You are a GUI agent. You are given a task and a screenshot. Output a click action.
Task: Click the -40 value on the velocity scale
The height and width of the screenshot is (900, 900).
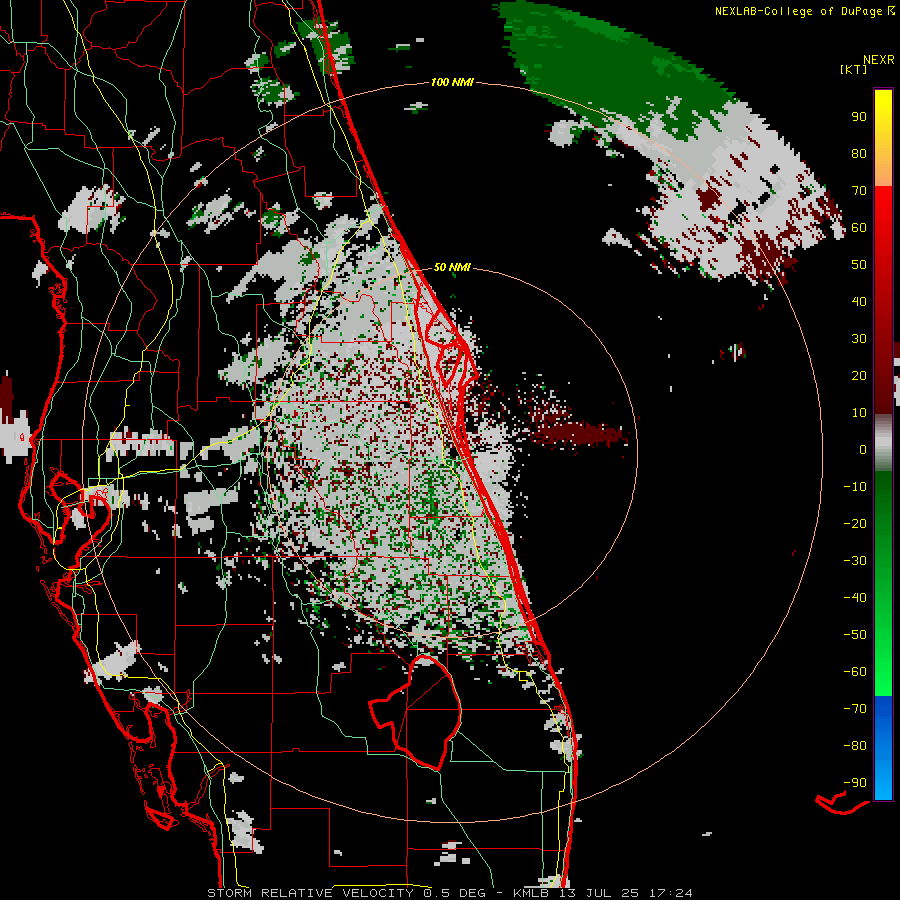pos(855,598)
